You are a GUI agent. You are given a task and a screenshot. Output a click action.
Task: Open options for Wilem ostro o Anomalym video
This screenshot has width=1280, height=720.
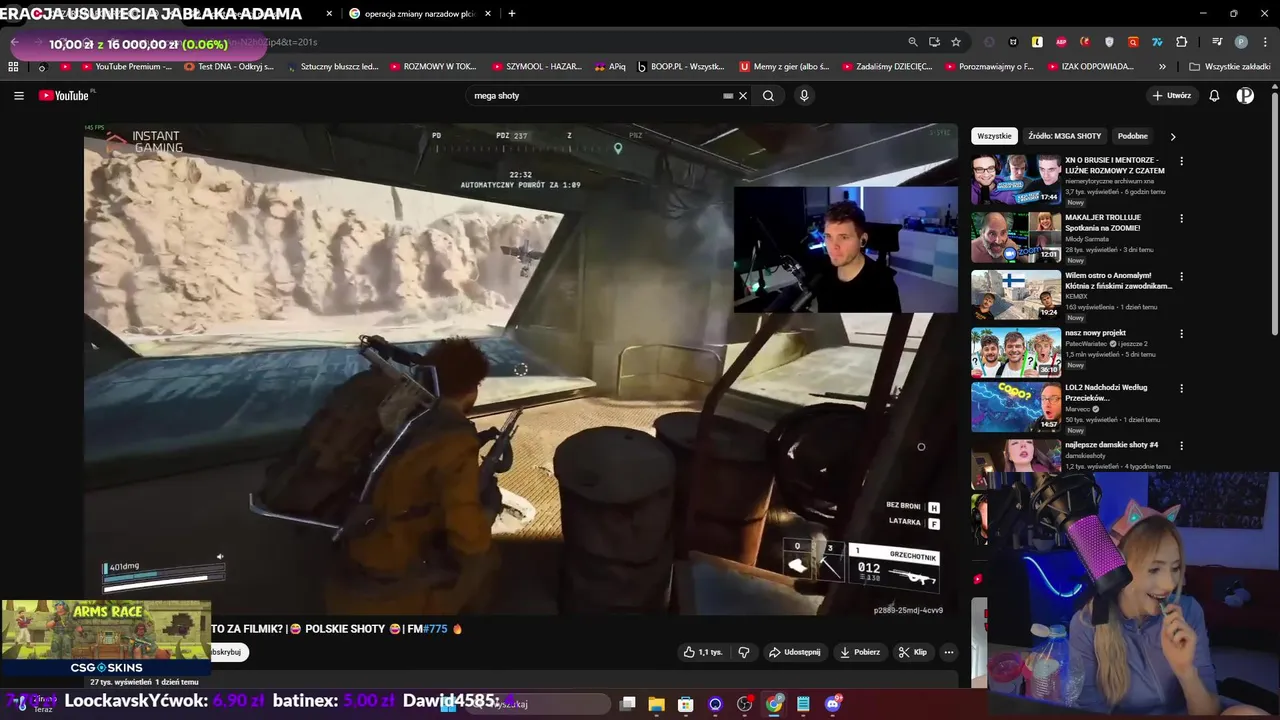(x=1181, y=276)
